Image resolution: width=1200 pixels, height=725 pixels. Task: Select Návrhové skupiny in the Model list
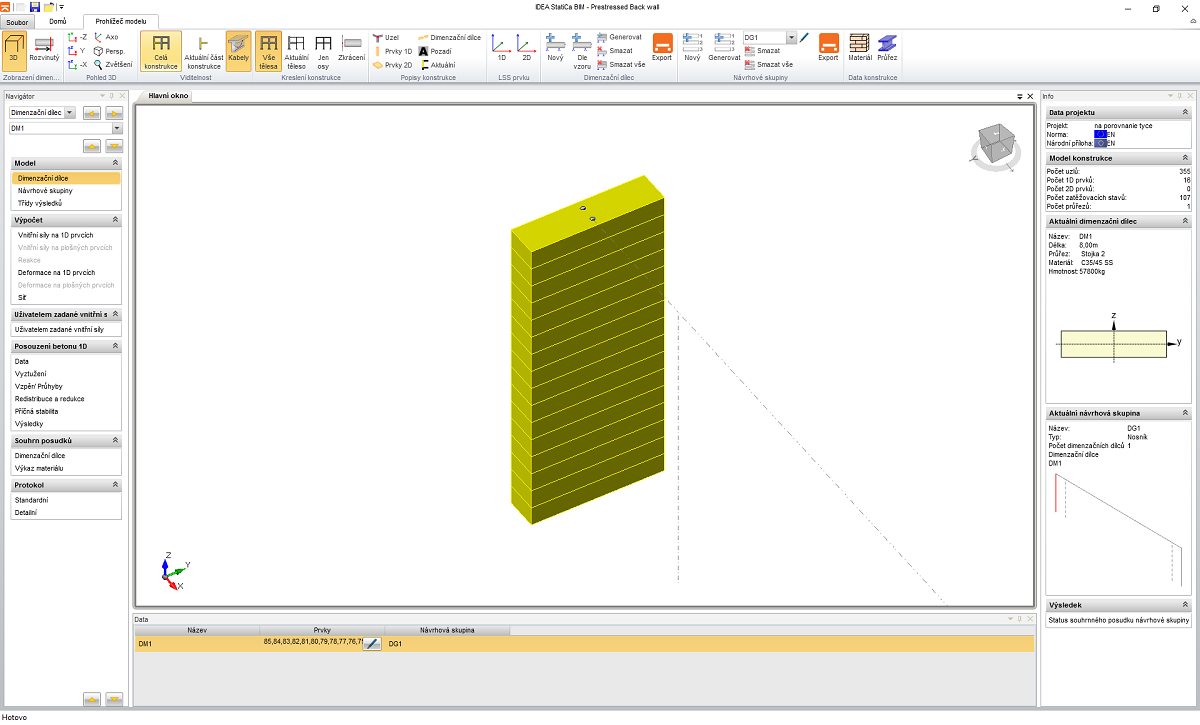pos(45,190)
